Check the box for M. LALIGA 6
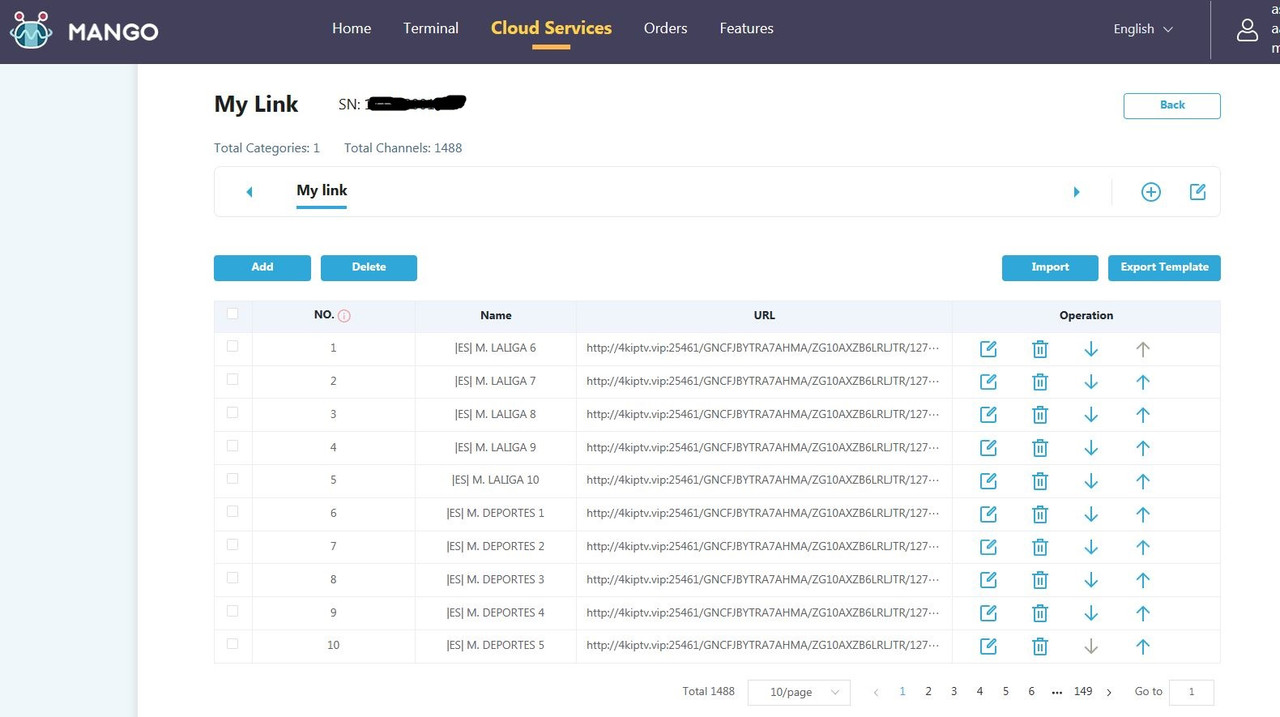This screenshot has width=1280, height=717. point(233,346)
